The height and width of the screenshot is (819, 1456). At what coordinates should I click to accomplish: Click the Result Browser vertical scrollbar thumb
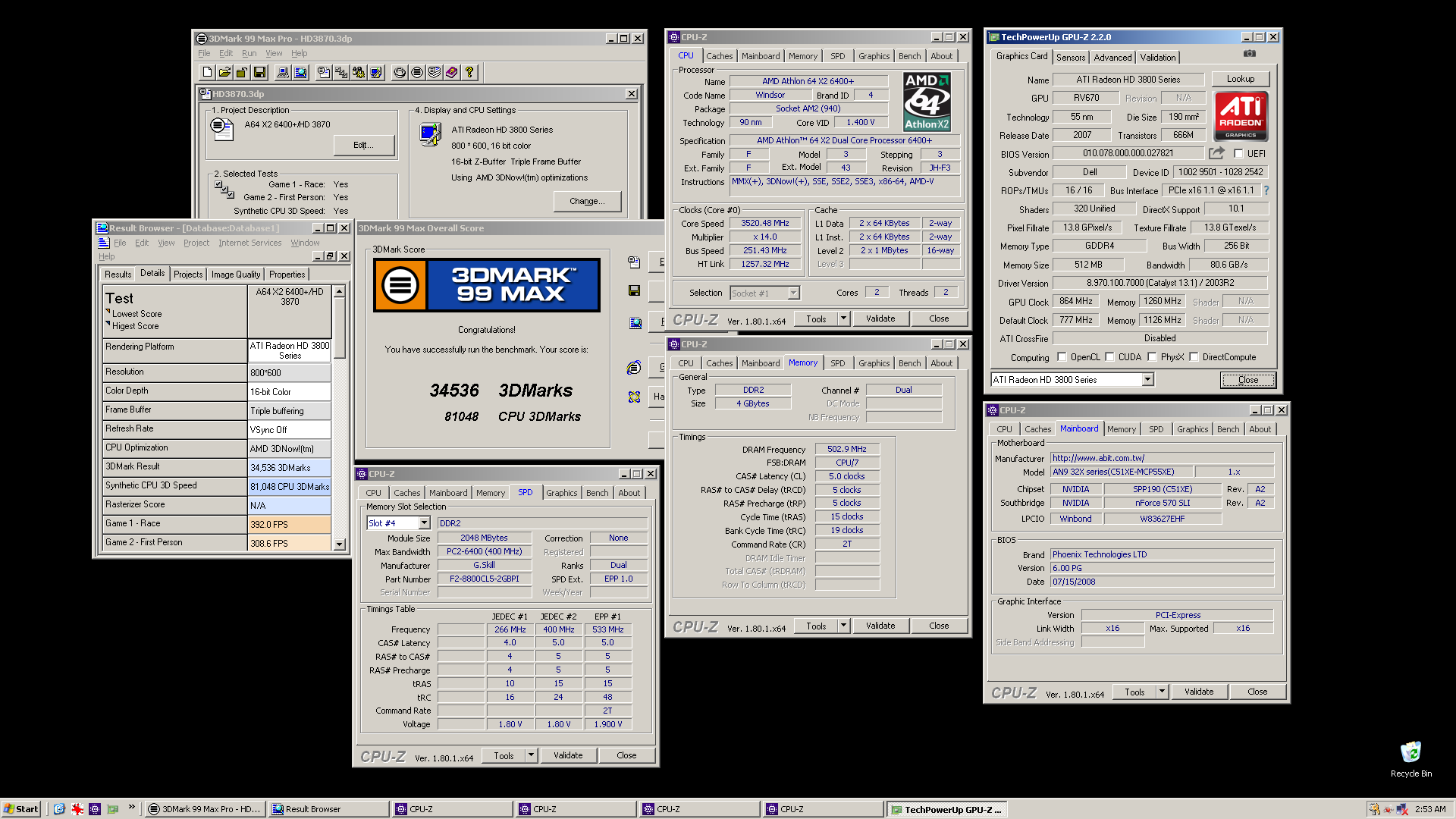339,328
